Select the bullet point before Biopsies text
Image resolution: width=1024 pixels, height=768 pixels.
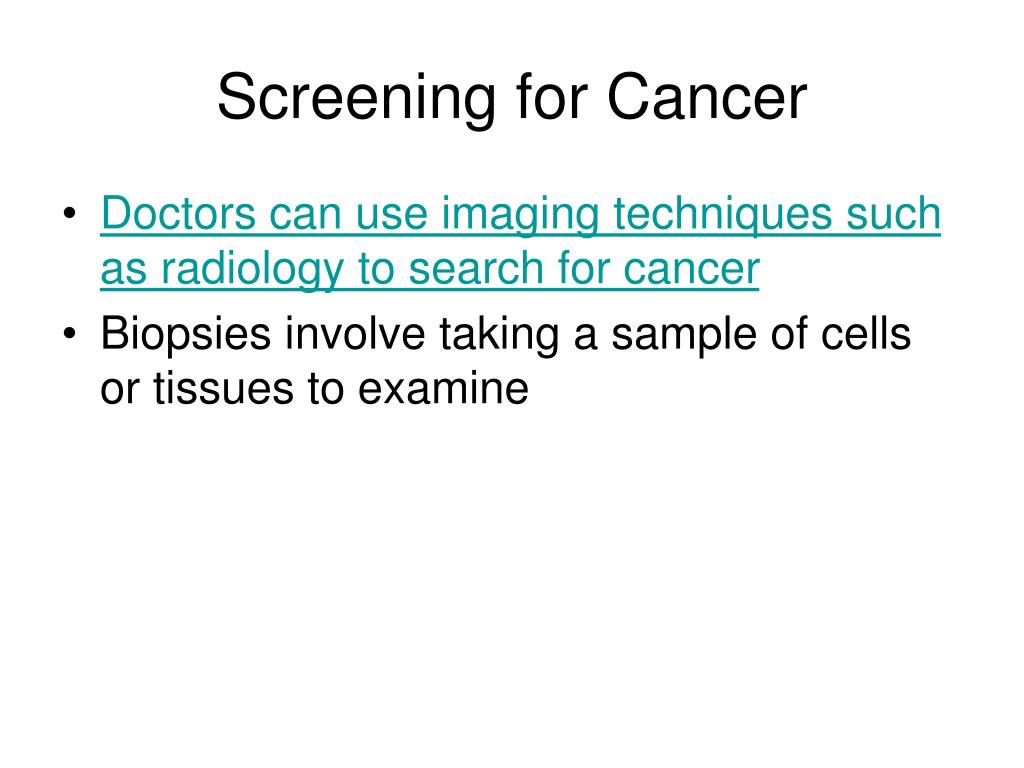pos(70,334)
